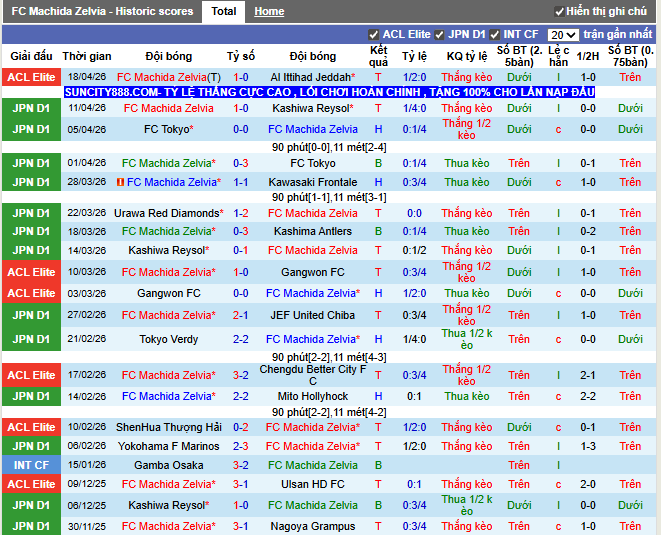This screenshot has width=661, height=535.
Task: Open the Kawasaki Frontale team link
Action: point(313,182)
